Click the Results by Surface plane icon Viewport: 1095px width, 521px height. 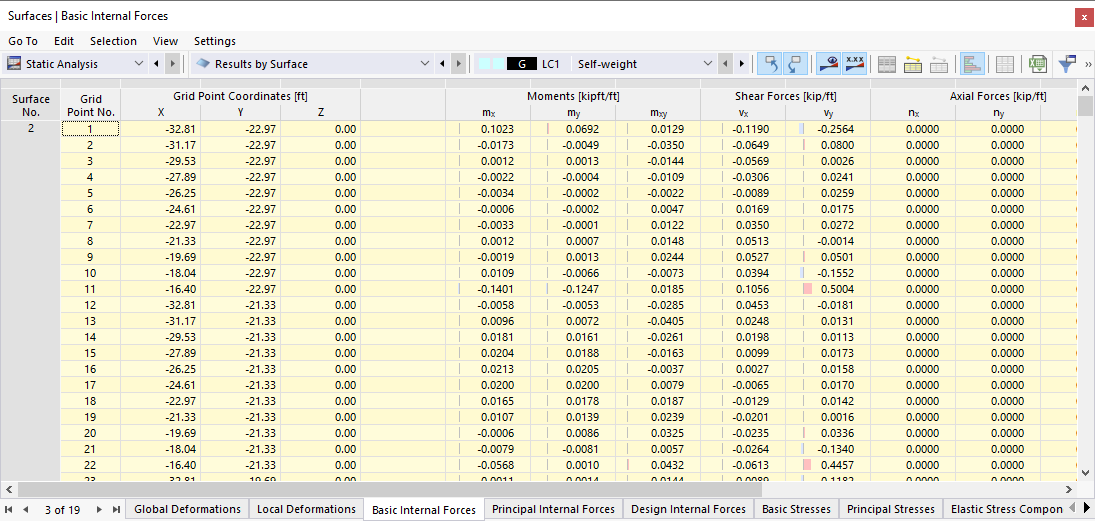click(203, 64)
